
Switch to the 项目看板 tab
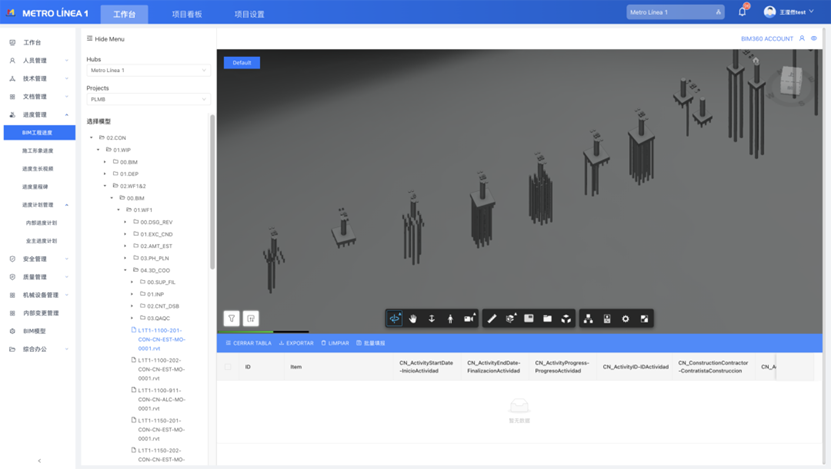click(x=187, y=14)
